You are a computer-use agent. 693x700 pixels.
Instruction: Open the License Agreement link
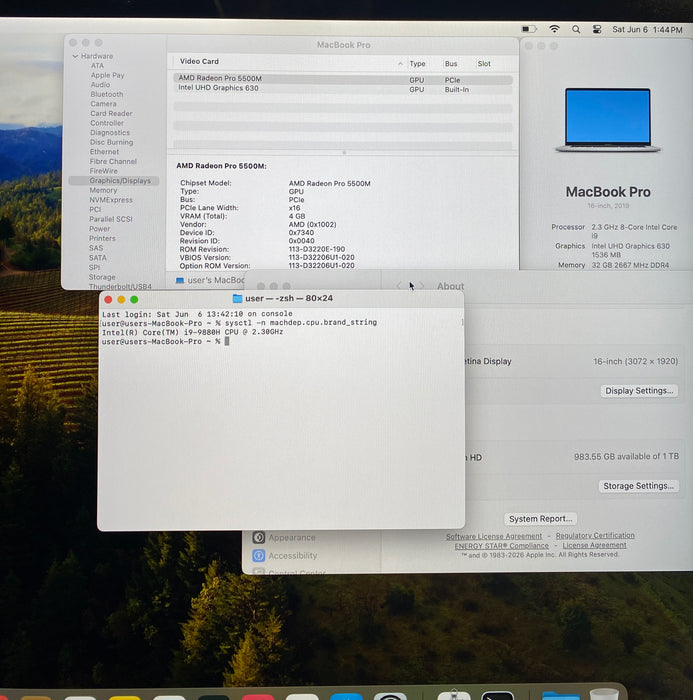[x=594, y=545]
